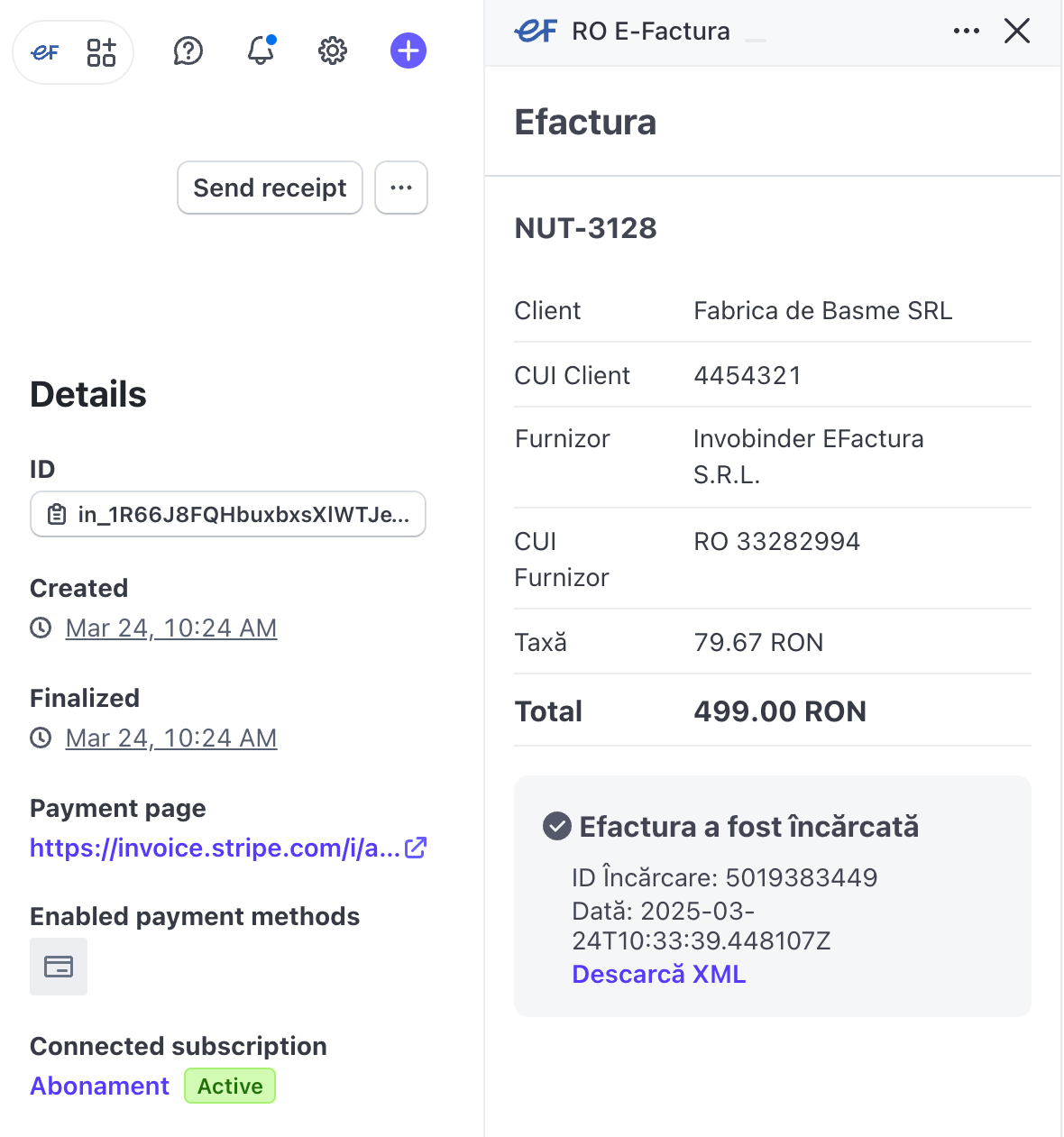Copy the invoice ID in_1R66J8FQHbuxbxsXlWTJe
The image size is (1064, 1137).
[x=228, y=514]
